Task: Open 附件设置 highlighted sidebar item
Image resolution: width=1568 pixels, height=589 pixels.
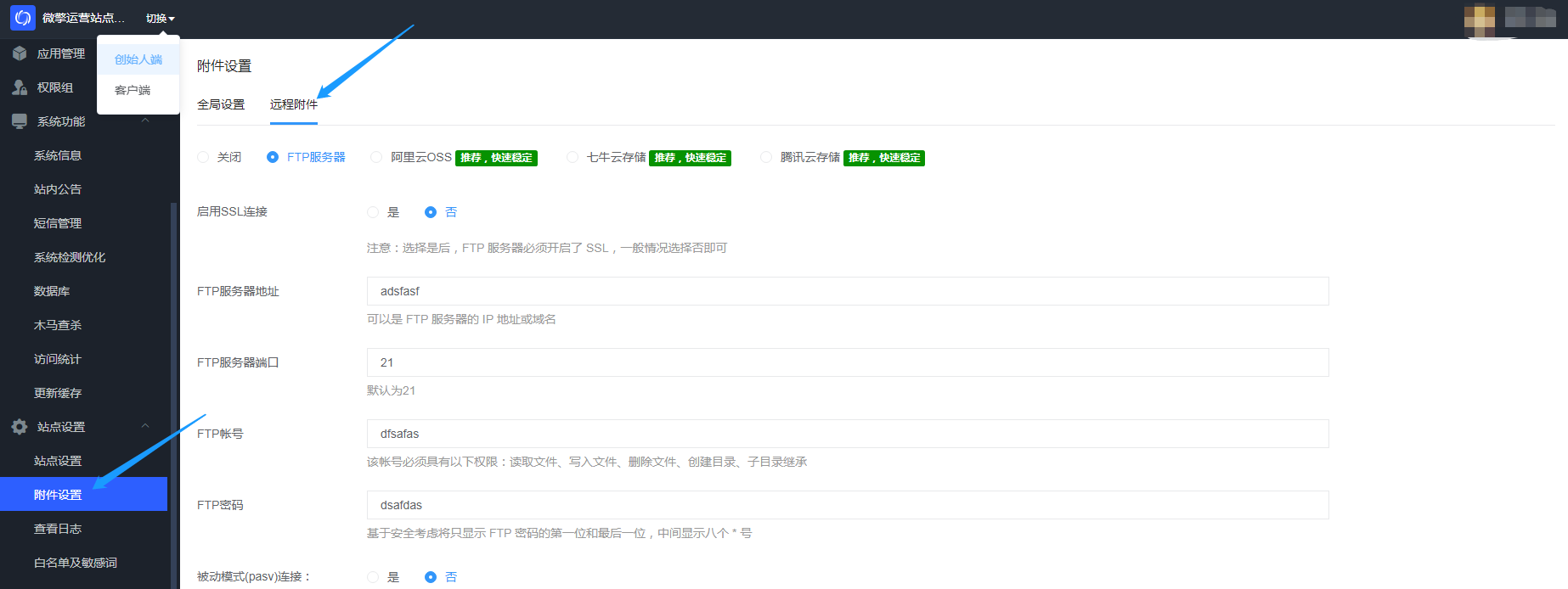Action: tap(83, 495)
